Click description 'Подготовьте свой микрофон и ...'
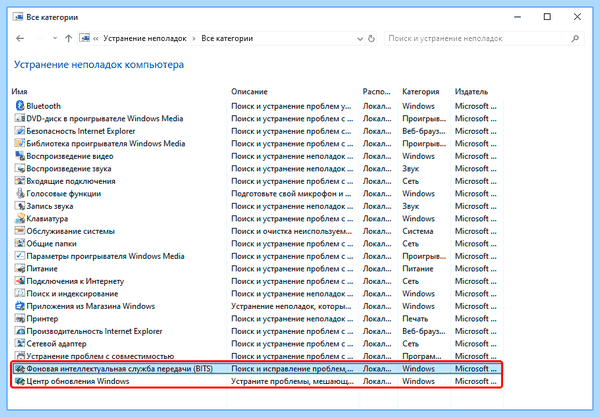The image size is (600, 417). tap(291, 194)
